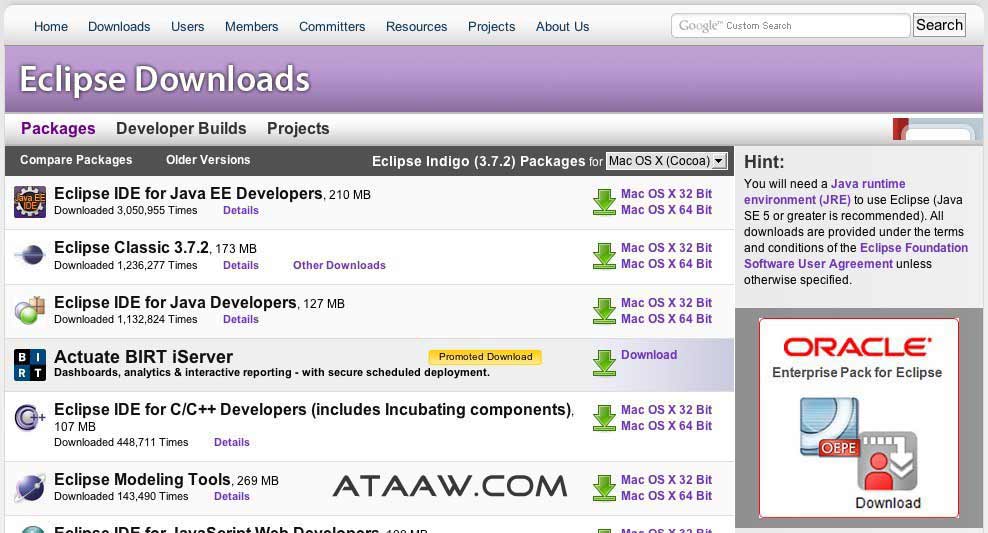Viewport: 988px width, 533px height.
Task: Select the Packages tab
Action: point(58,129)
